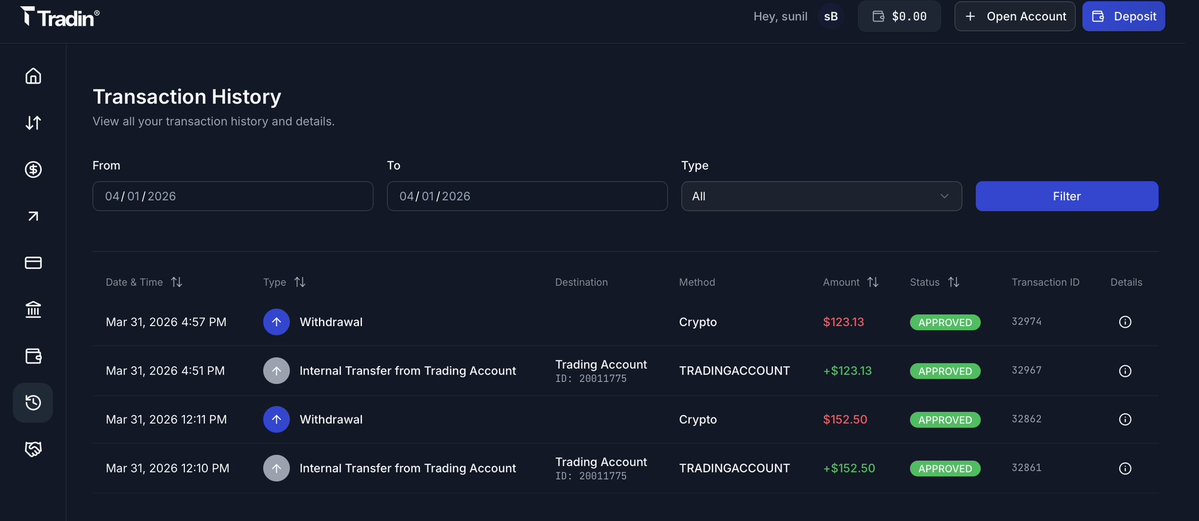Click the date Mar 31, 2026 4:51 PM
The height and width of the screenshot is (521, 1199).
click(x=165, y=371)
